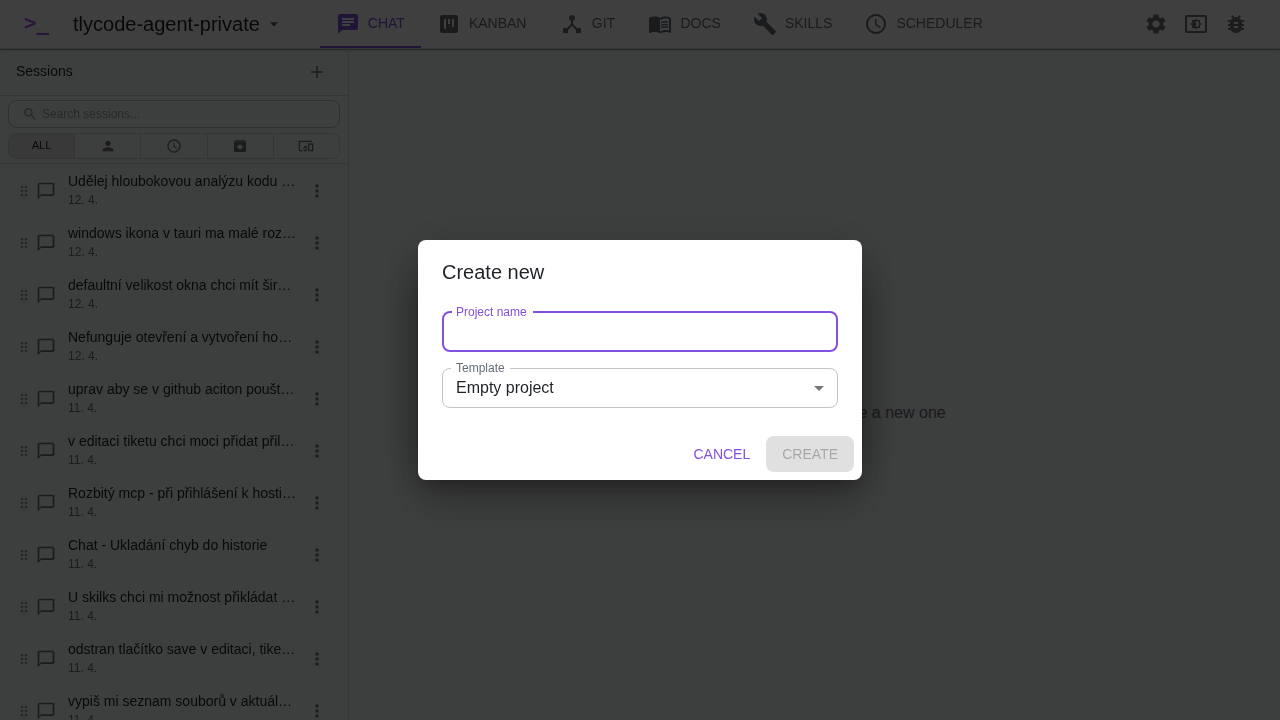Filter sessions by clock icon
The image size is (1280, 720).
(x=174, y=146)
